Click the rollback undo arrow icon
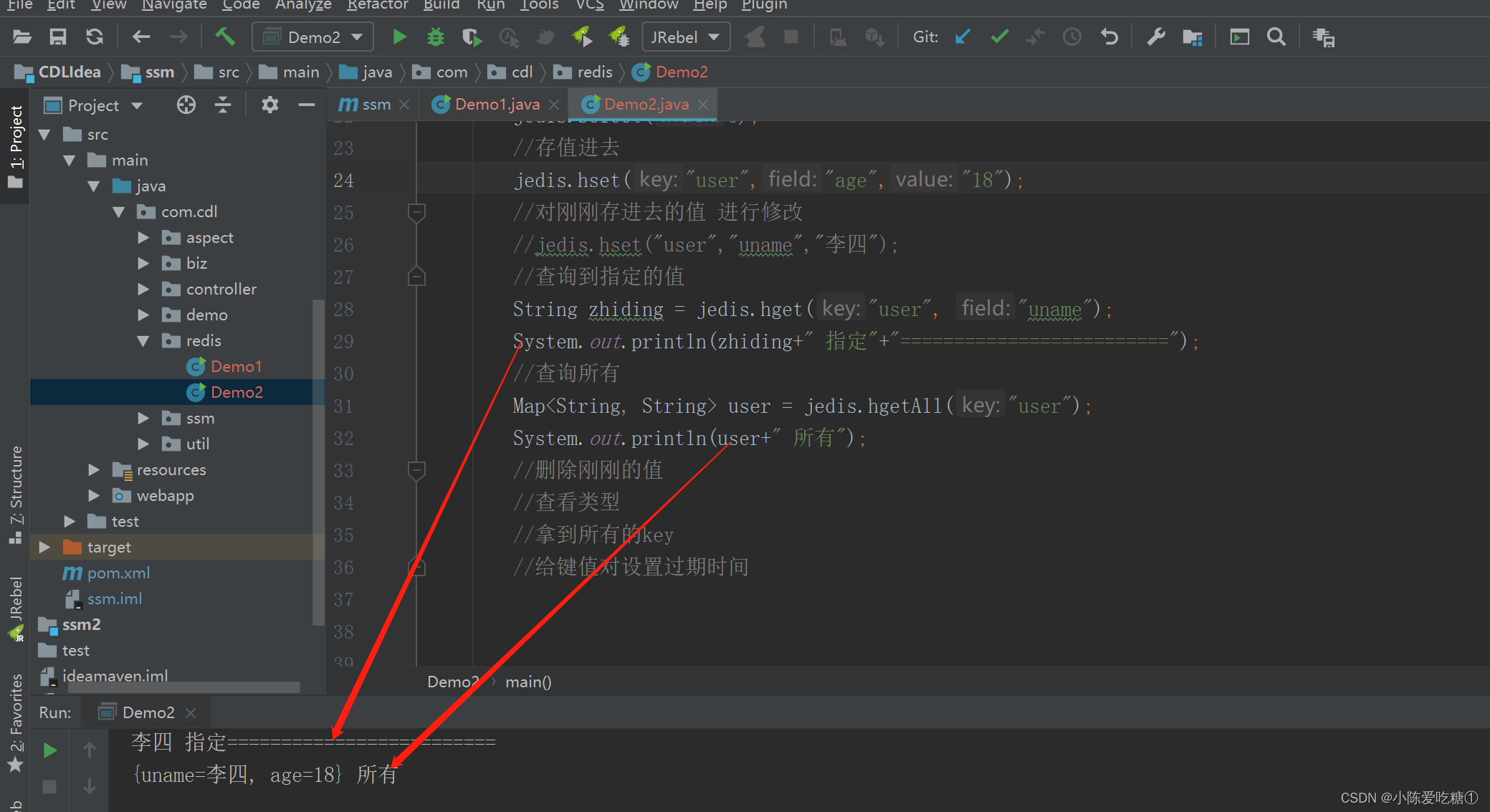 pos(1109,37)
